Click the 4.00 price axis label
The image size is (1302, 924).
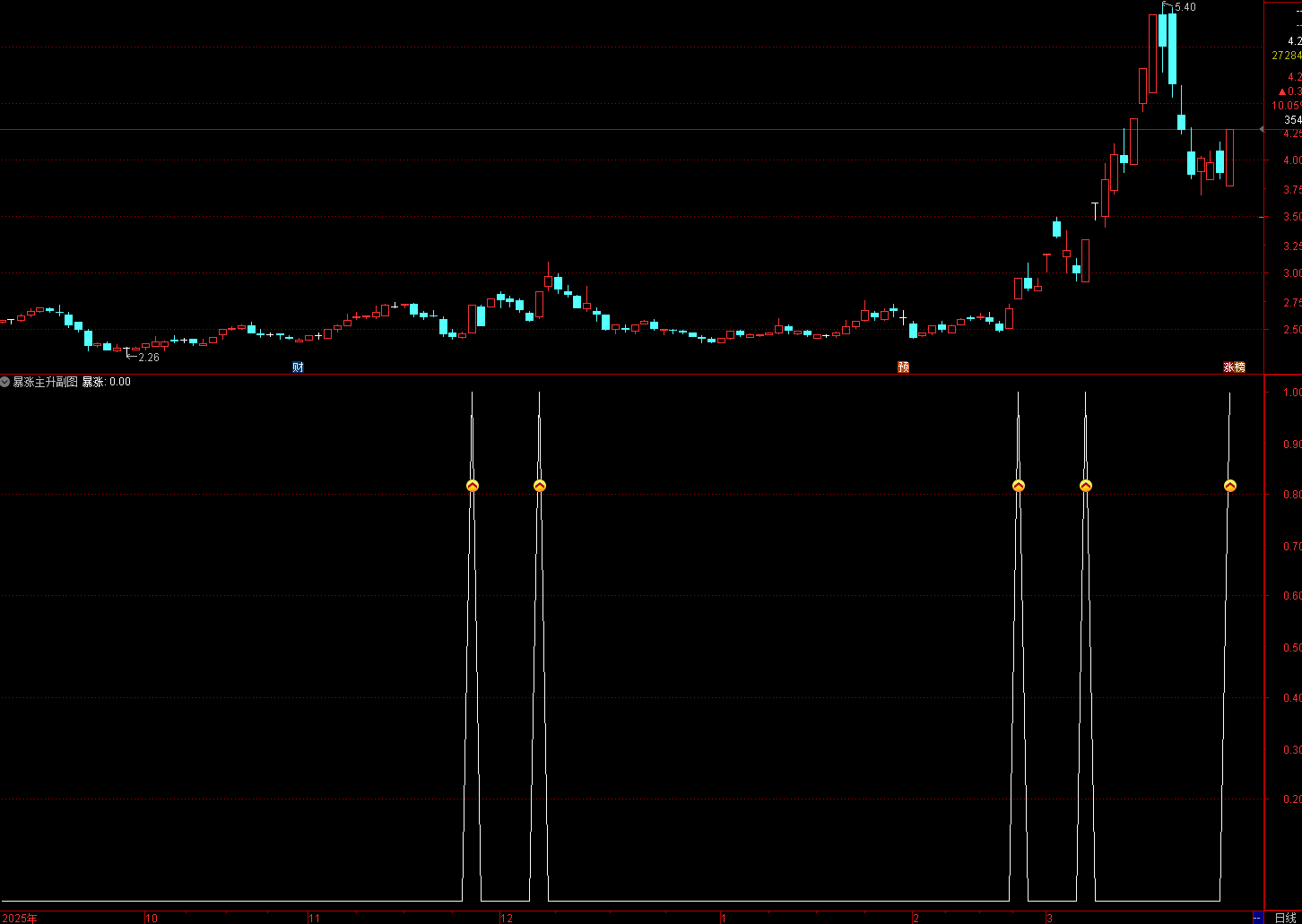[x=1293, y=161]
